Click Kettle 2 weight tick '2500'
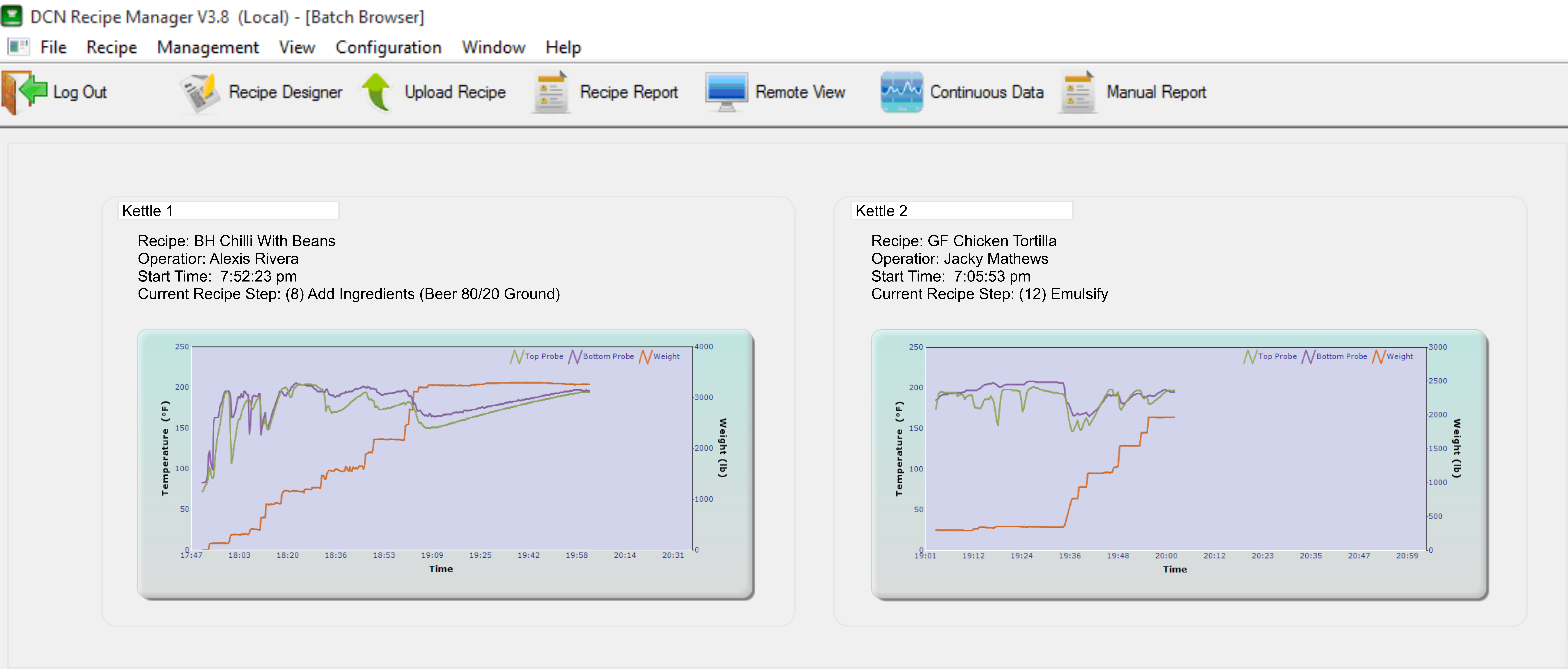 pyautogui.click(x=1438, y=381)
